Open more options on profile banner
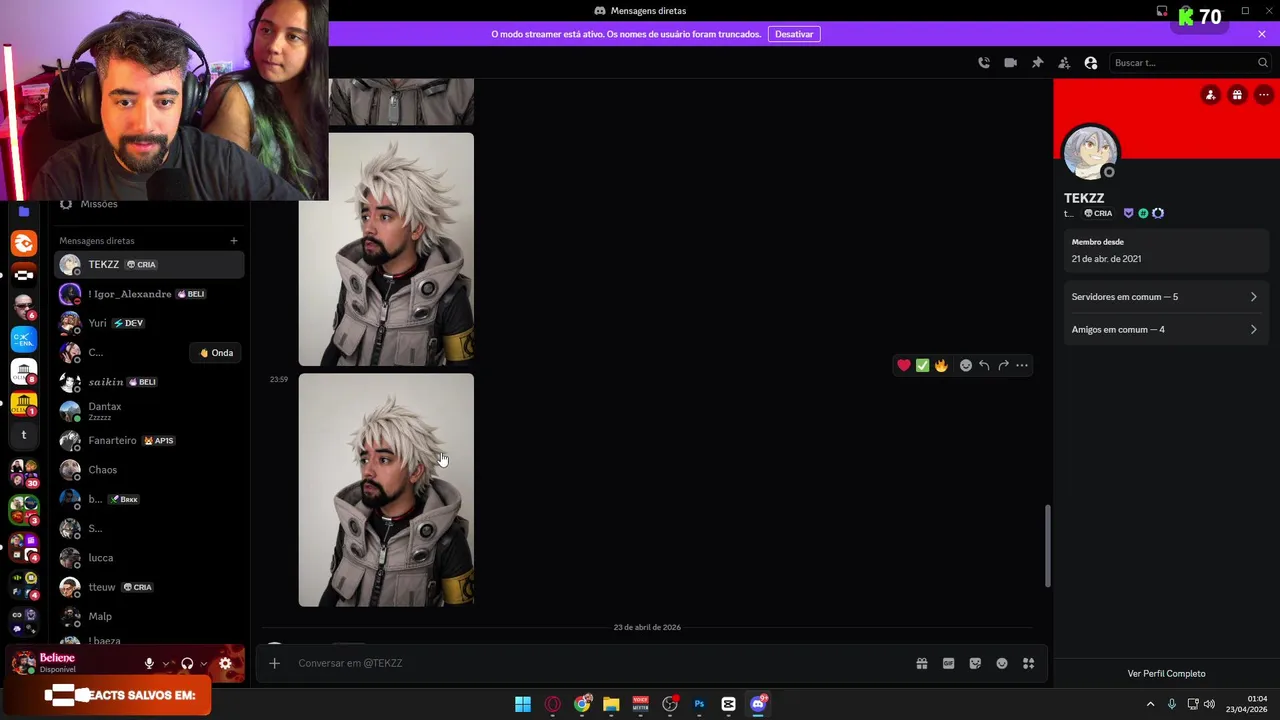 (1264, 95)
